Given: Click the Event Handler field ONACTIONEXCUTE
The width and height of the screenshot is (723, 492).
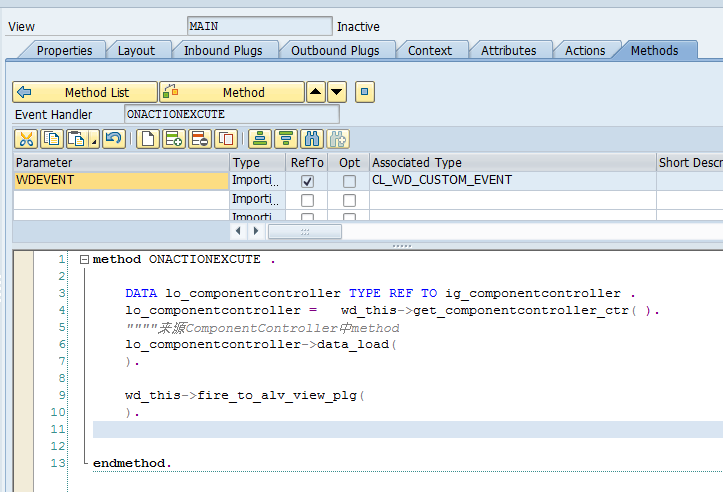Looking at the screenshot, I should (231, 114).
